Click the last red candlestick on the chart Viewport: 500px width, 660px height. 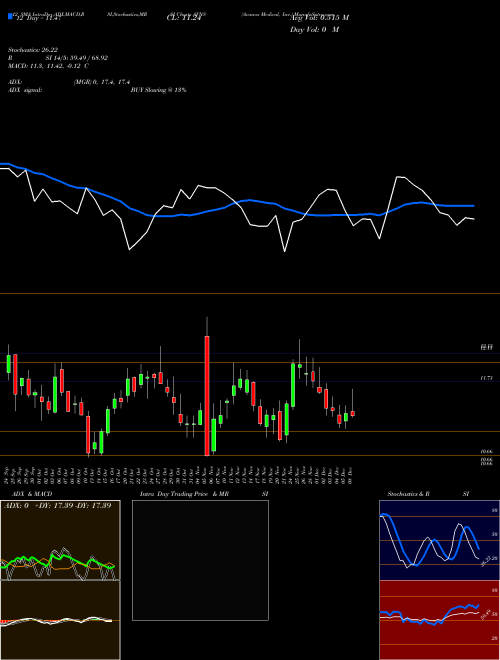click(x=353, y=413)
